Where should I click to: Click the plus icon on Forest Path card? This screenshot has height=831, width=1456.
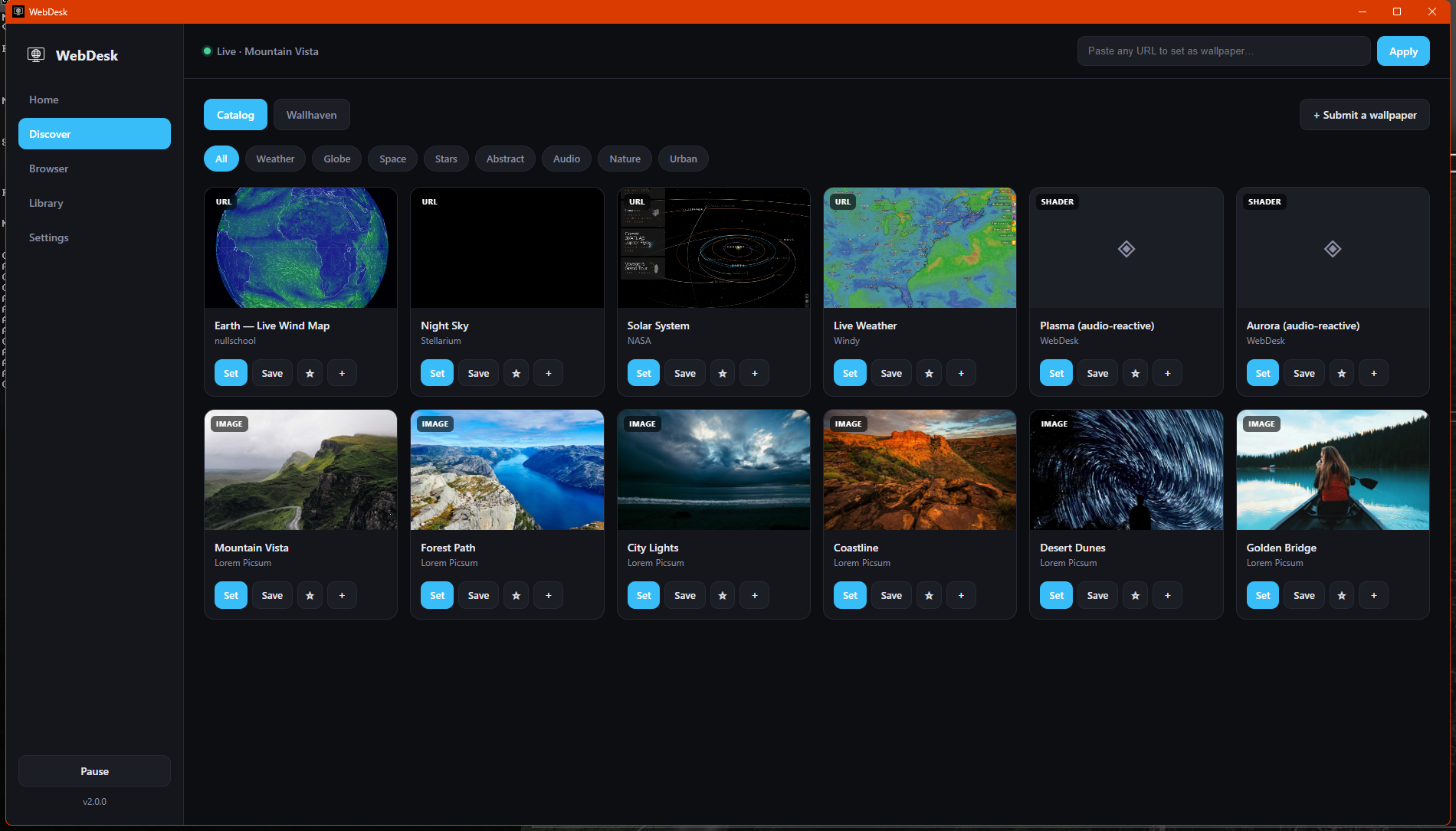(548, 595)
